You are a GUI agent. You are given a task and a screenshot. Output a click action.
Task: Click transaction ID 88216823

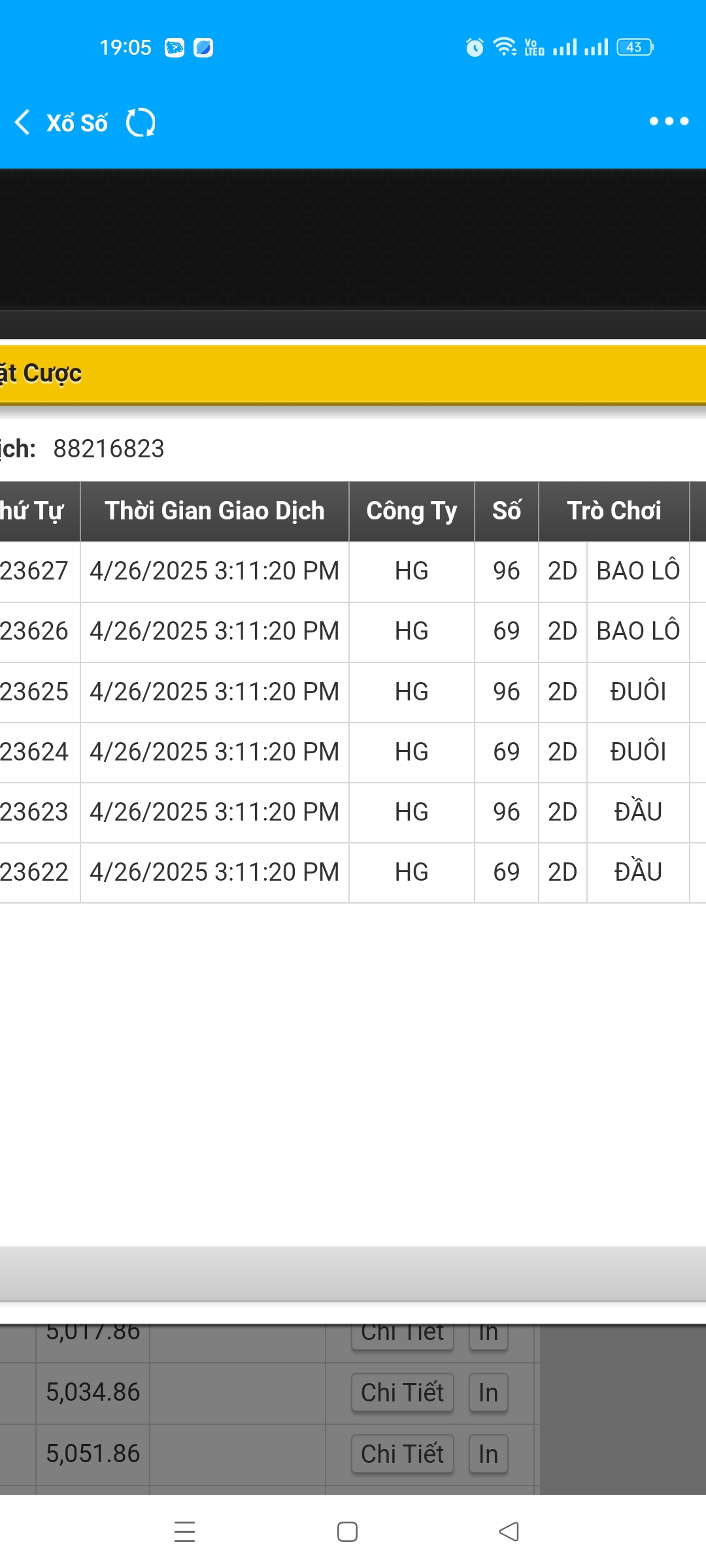109,449
